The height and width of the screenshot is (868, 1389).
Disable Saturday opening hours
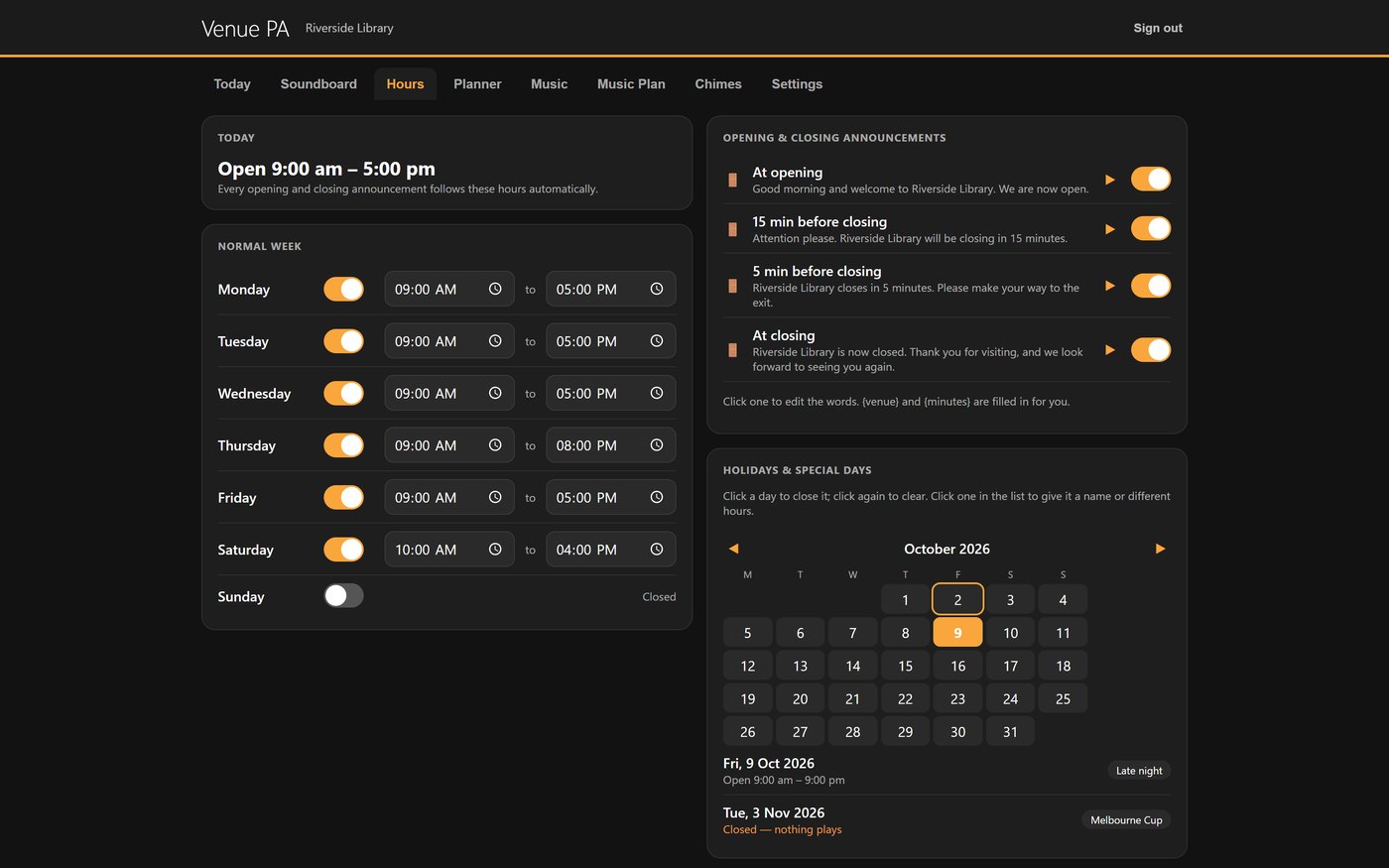pyautogui.click(x=343, y=550)
